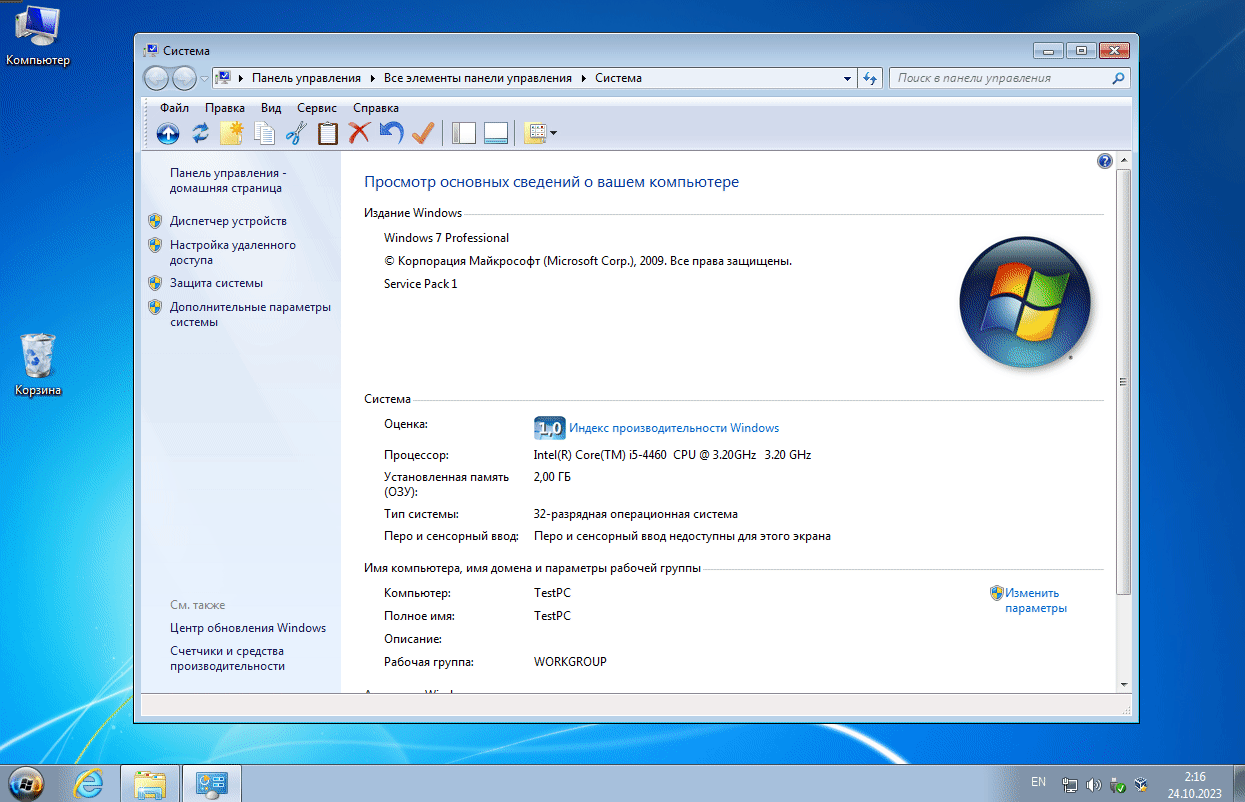
Task: Expand arrow after Панель управления breadcrumb
Action: point(372,78)
